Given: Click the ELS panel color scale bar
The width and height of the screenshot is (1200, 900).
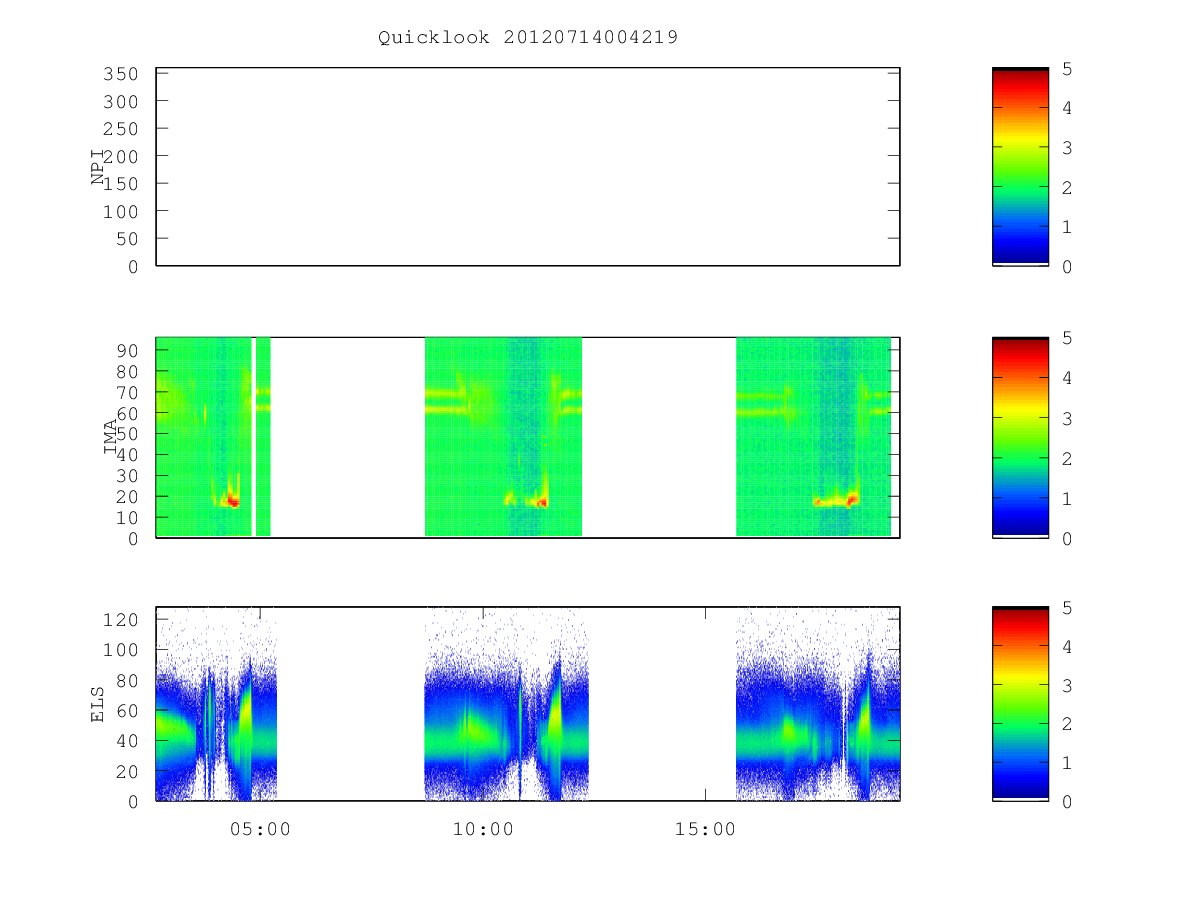Looking at the screenshot, I should point(1020,704).
